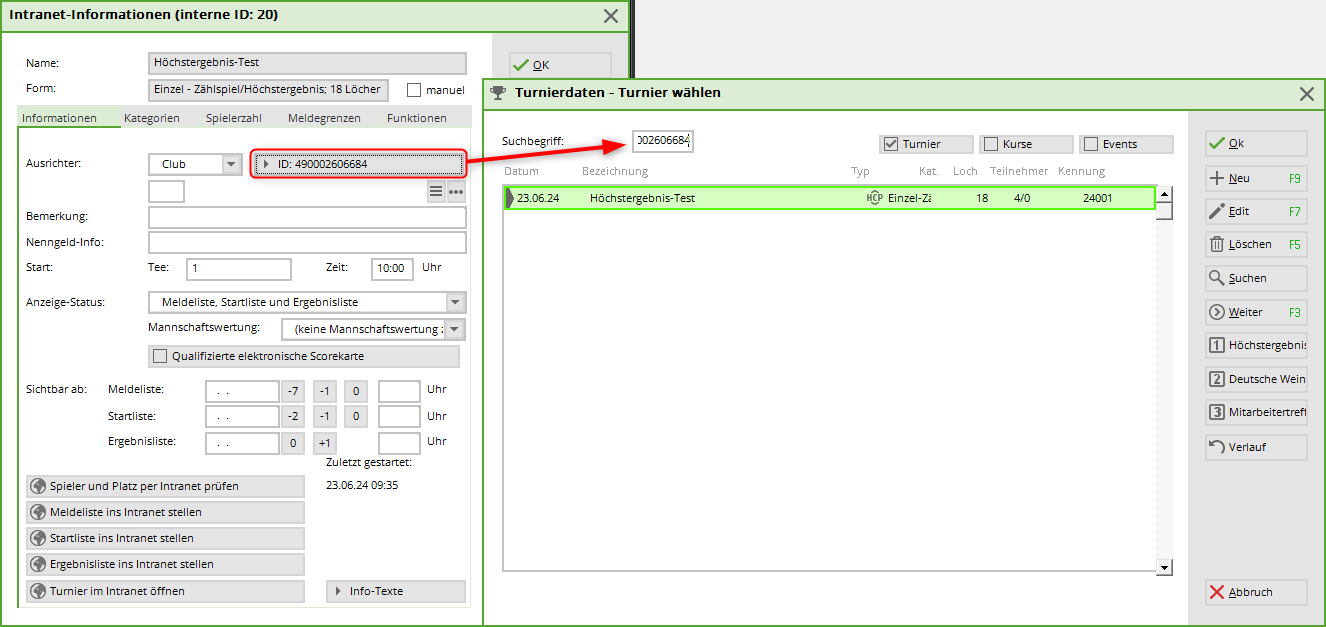Open the Spielerzahl tab
The height and width of the screenshot is (627, 1326).
[x=234, y=118]
